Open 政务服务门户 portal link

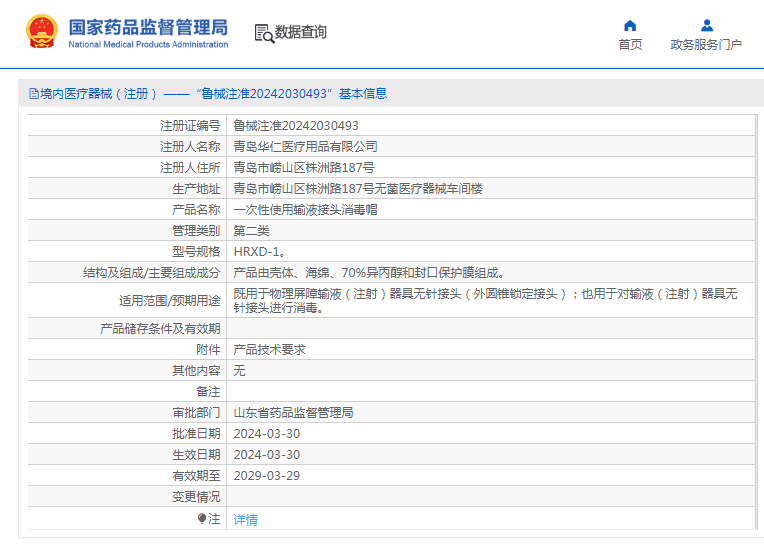coord(706,44)
